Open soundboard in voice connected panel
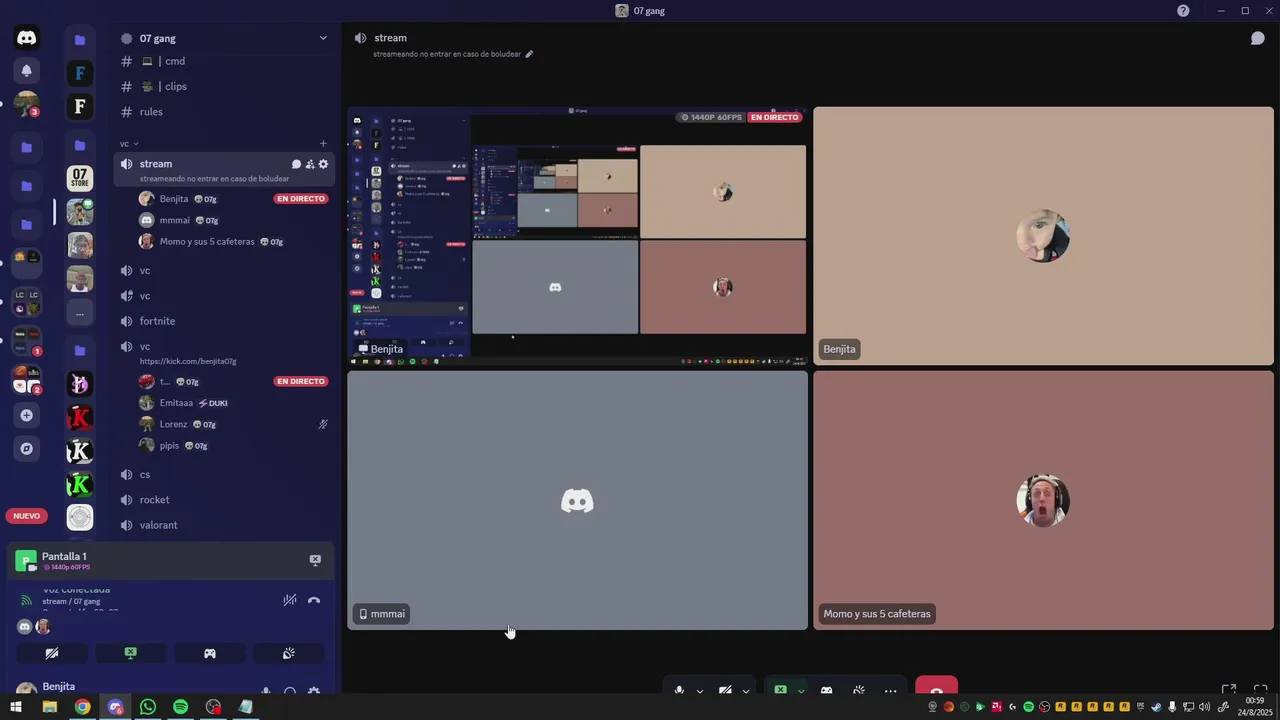 288,653
